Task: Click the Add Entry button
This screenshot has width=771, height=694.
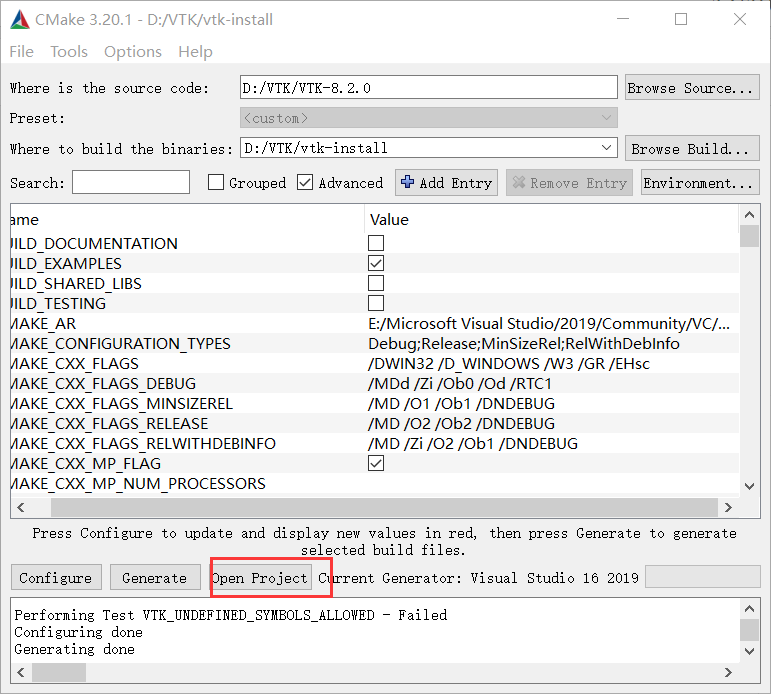Action: [446, 183]
